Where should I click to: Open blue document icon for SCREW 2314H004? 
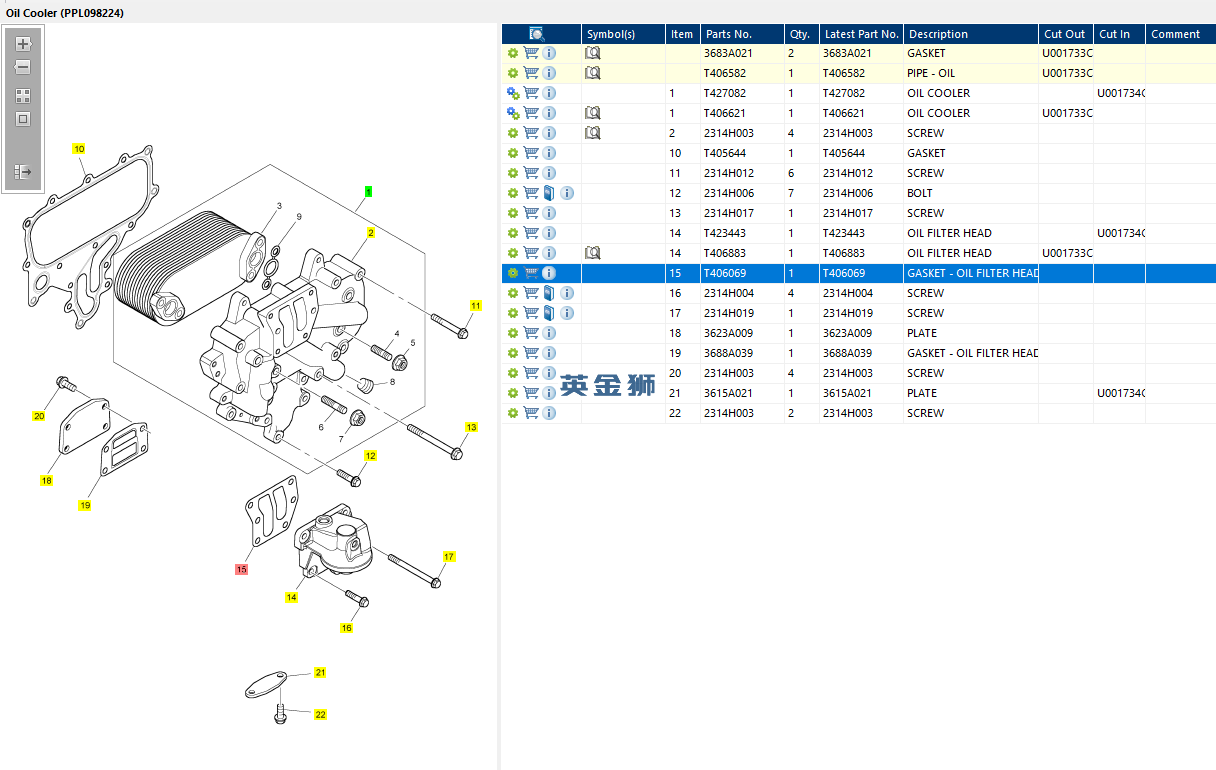549,293
